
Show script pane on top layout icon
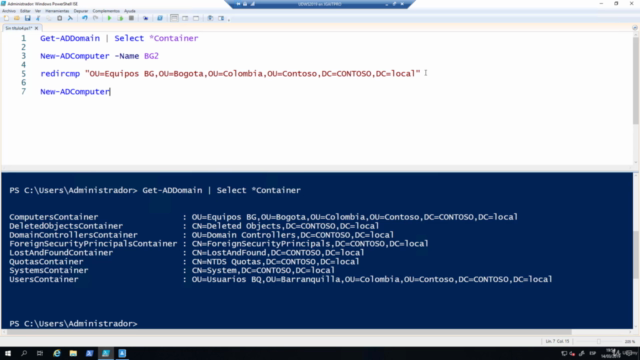[x=174, y=18]
